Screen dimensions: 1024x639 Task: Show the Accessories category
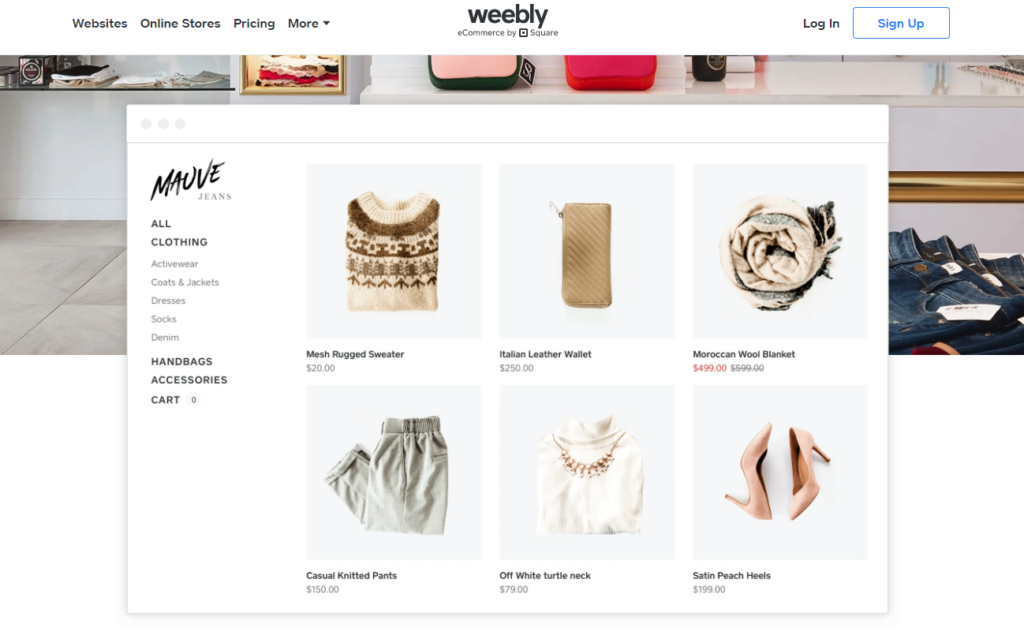189,380
